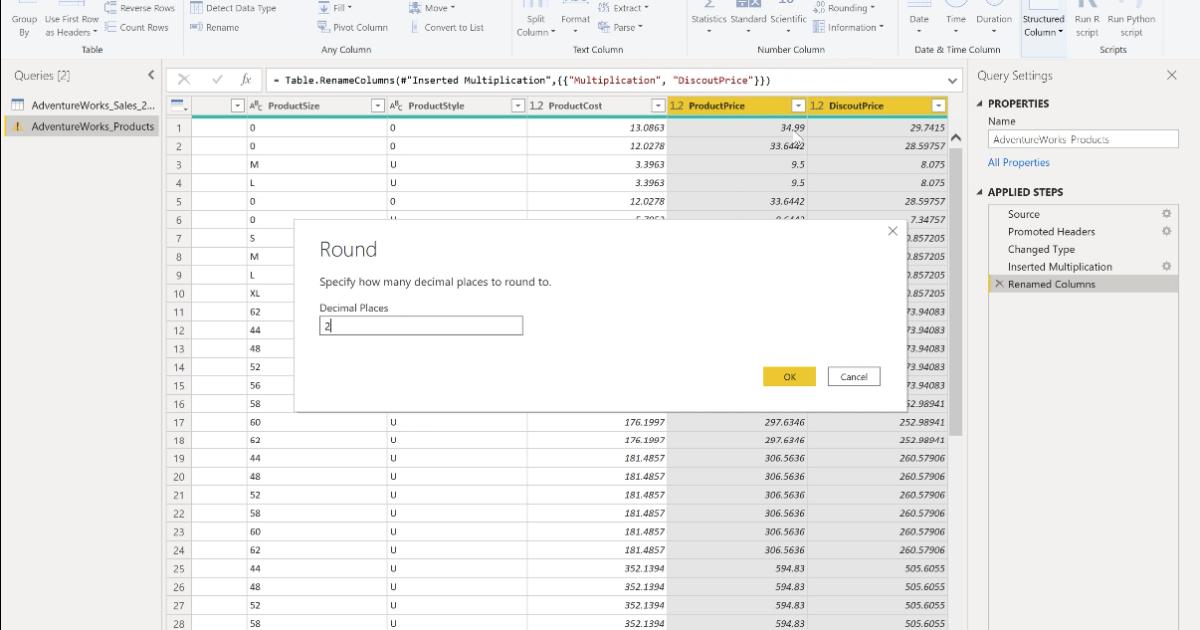Click the Decimal Places input field
1200x630 pixels.
tap(420, 325)
